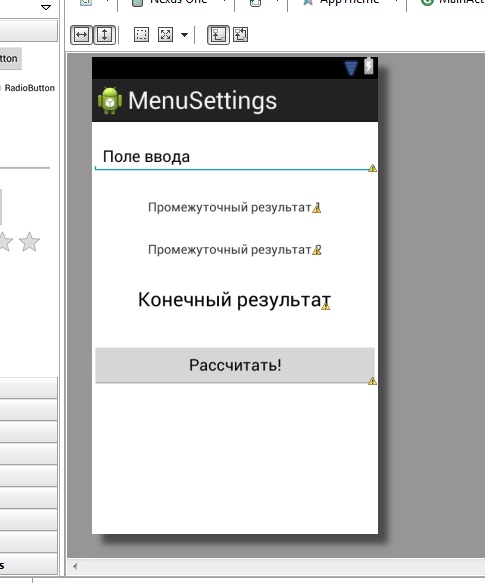Open Change Margins dotted-square icon
This screenshot has width=485, height=583.
pyautogui.click(x=141, y=35)
